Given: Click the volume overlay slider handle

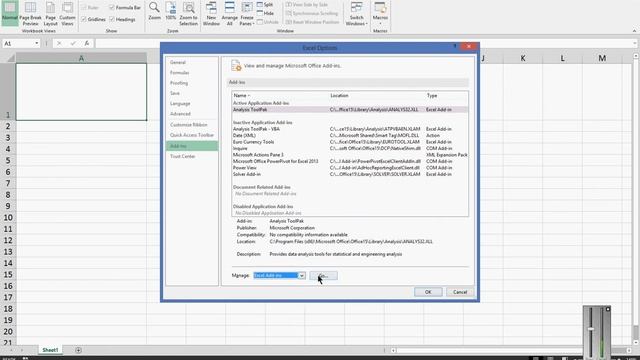Looking at the screenshot, I should [591, 329].
